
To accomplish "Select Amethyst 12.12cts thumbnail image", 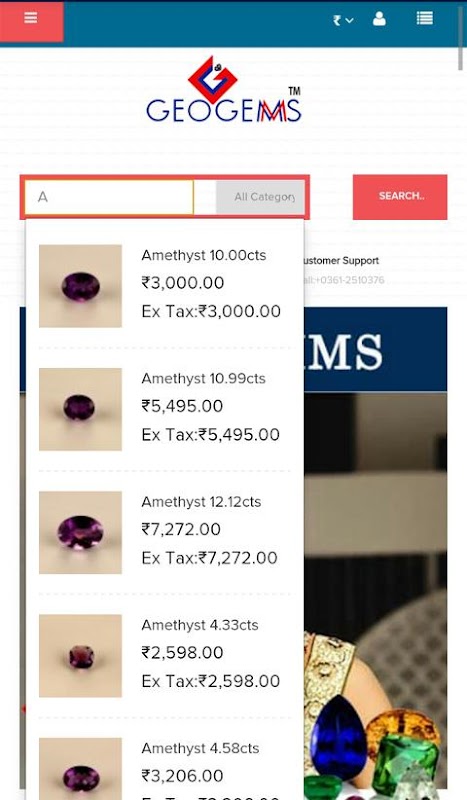I will coord(80,533).
